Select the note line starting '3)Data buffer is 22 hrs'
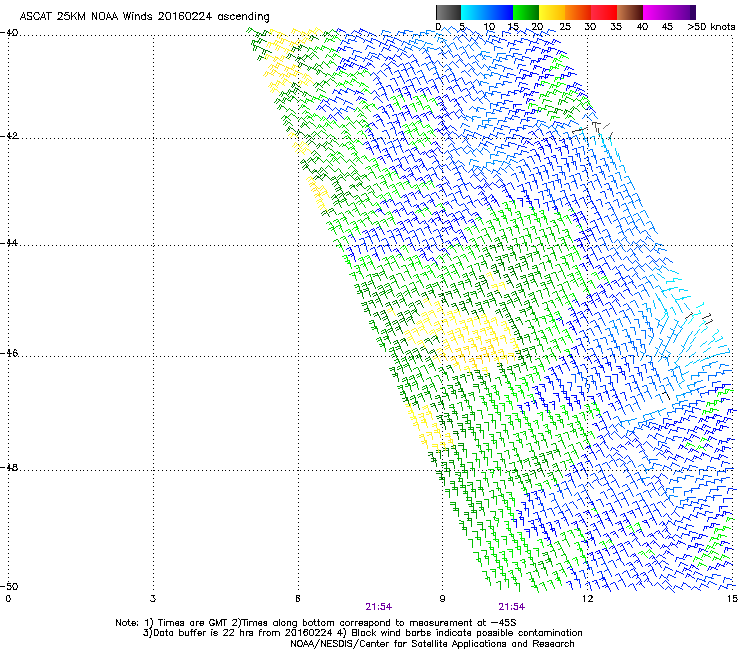740x650 pixels. 362,633
